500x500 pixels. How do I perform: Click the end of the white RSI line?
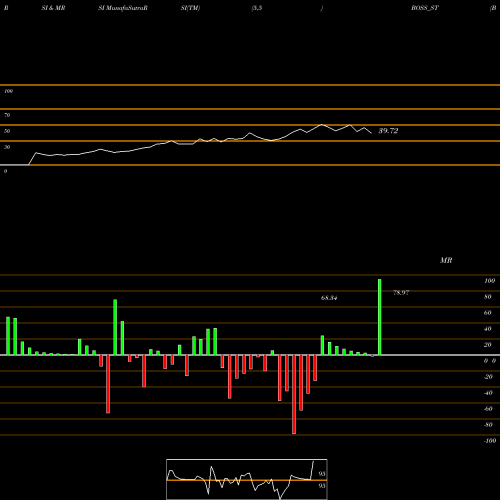(371, 133)
